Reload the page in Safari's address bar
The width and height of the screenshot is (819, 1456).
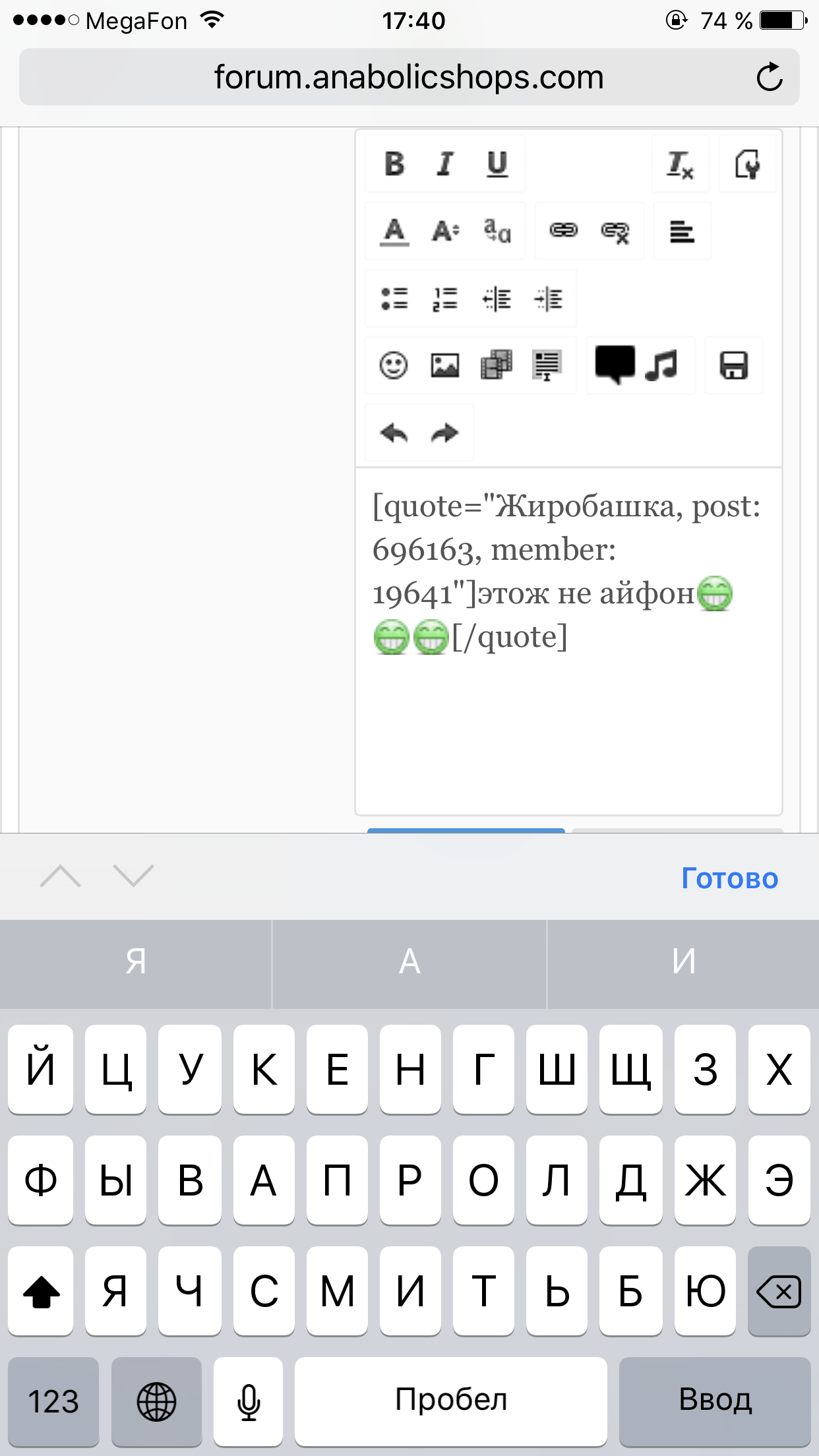(x=769, y=77)
